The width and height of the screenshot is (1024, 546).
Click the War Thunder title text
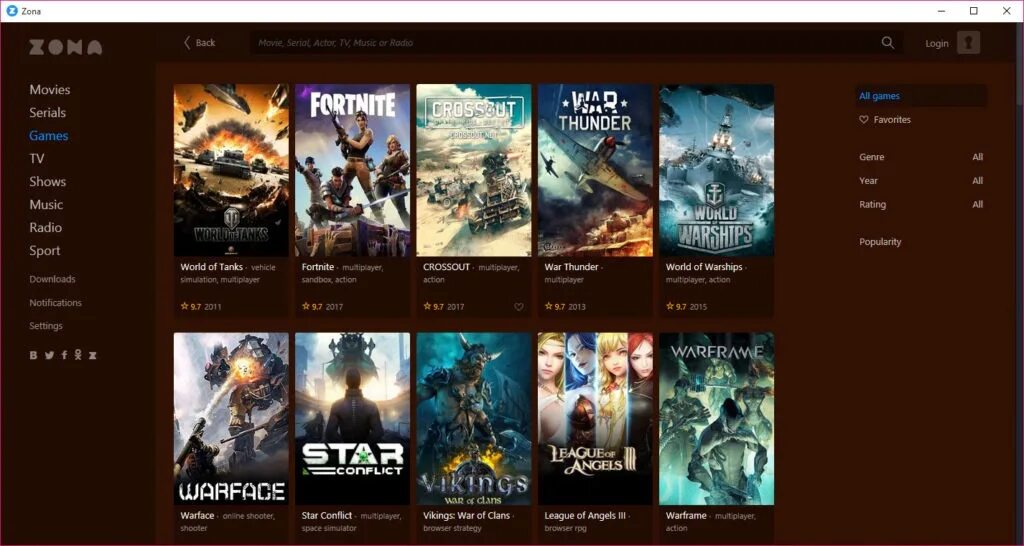pos(571,266)
